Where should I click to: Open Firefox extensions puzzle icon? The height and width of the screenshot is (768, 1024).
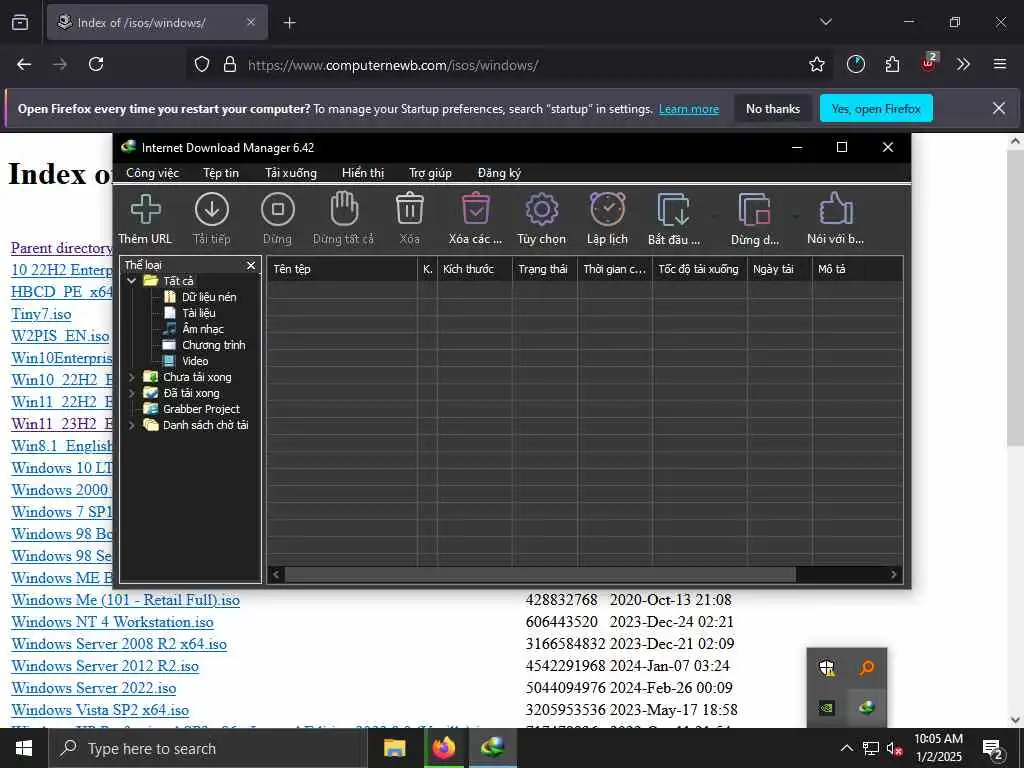coord(892,64)
